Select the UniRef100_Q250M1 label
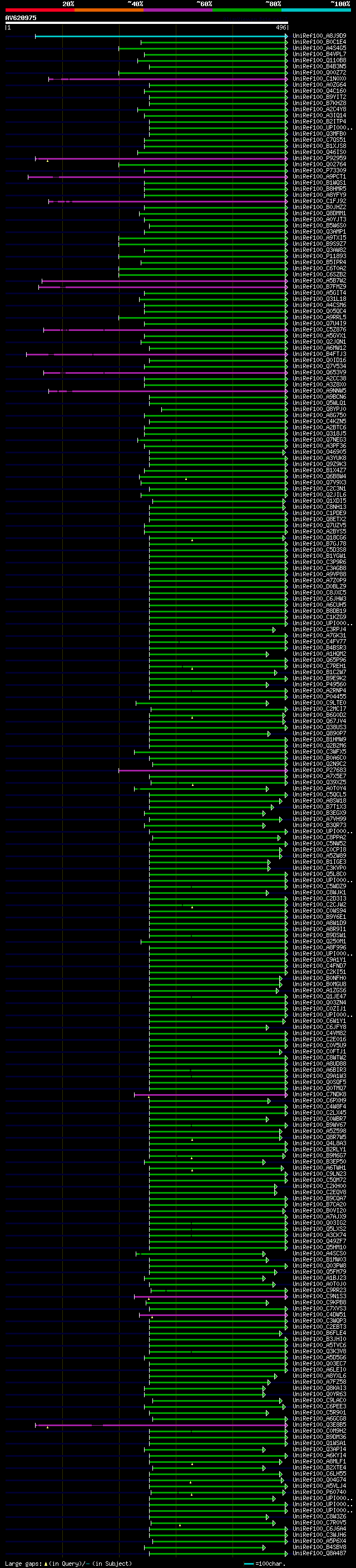 pos(319,942)
